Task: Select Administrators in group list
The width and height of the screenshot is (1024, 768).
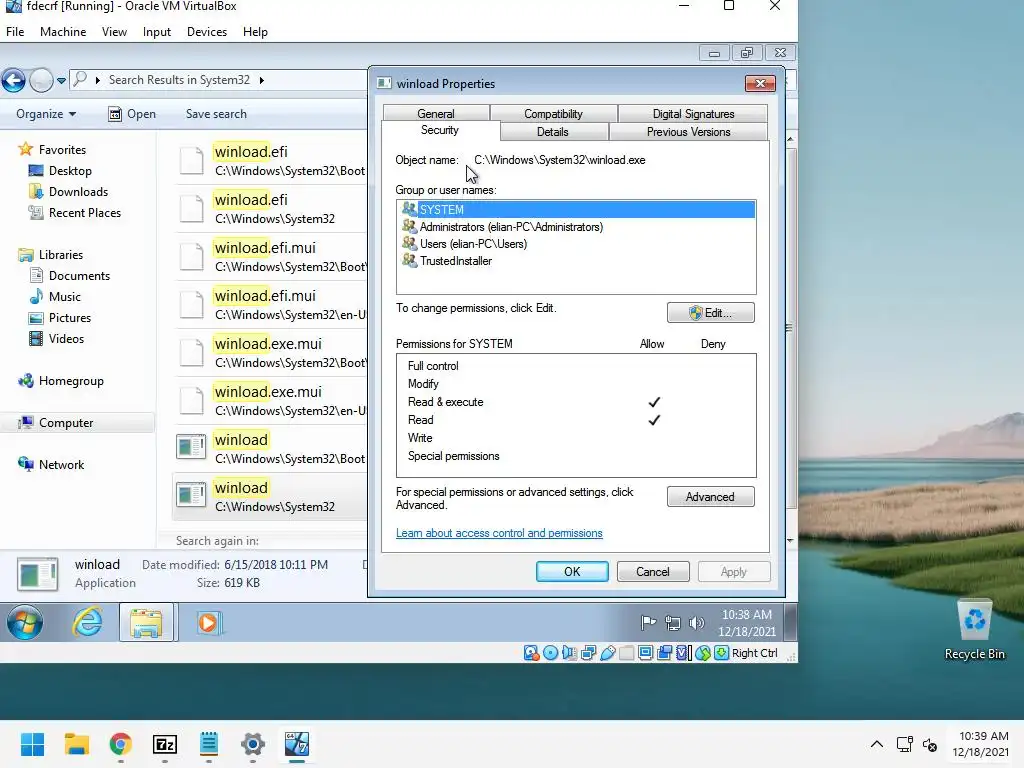Action: pyautogui.click(x=575, y=227)
